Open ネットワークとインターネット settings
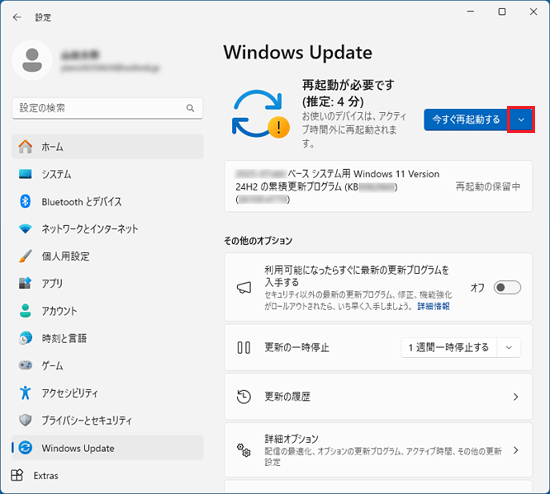The image size is (550, 494). coord(108,229)
